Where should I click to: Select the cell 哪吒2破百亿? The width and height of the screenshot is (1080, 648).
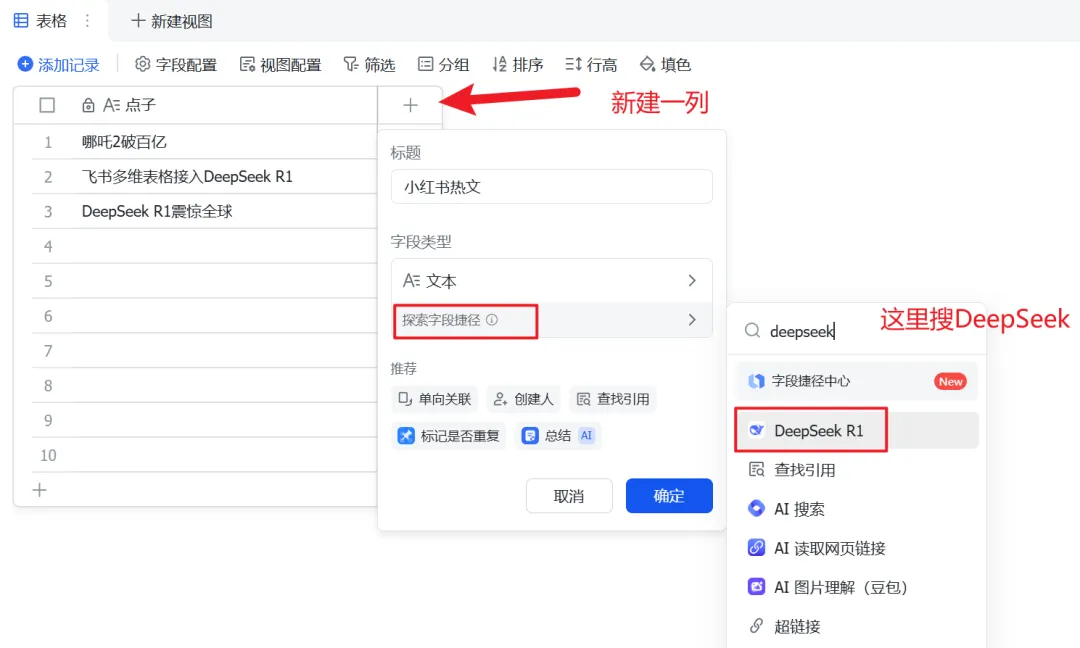[x=227, y=142]
